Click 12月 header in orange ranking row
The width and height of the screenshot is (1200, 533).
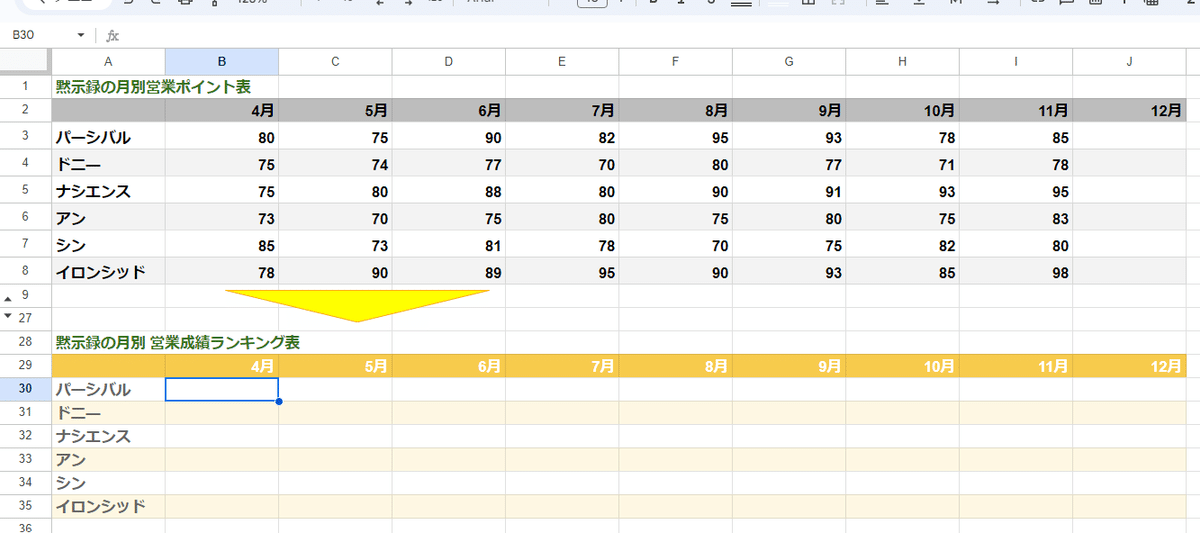pyautogui.click(x=1129, y=366)
